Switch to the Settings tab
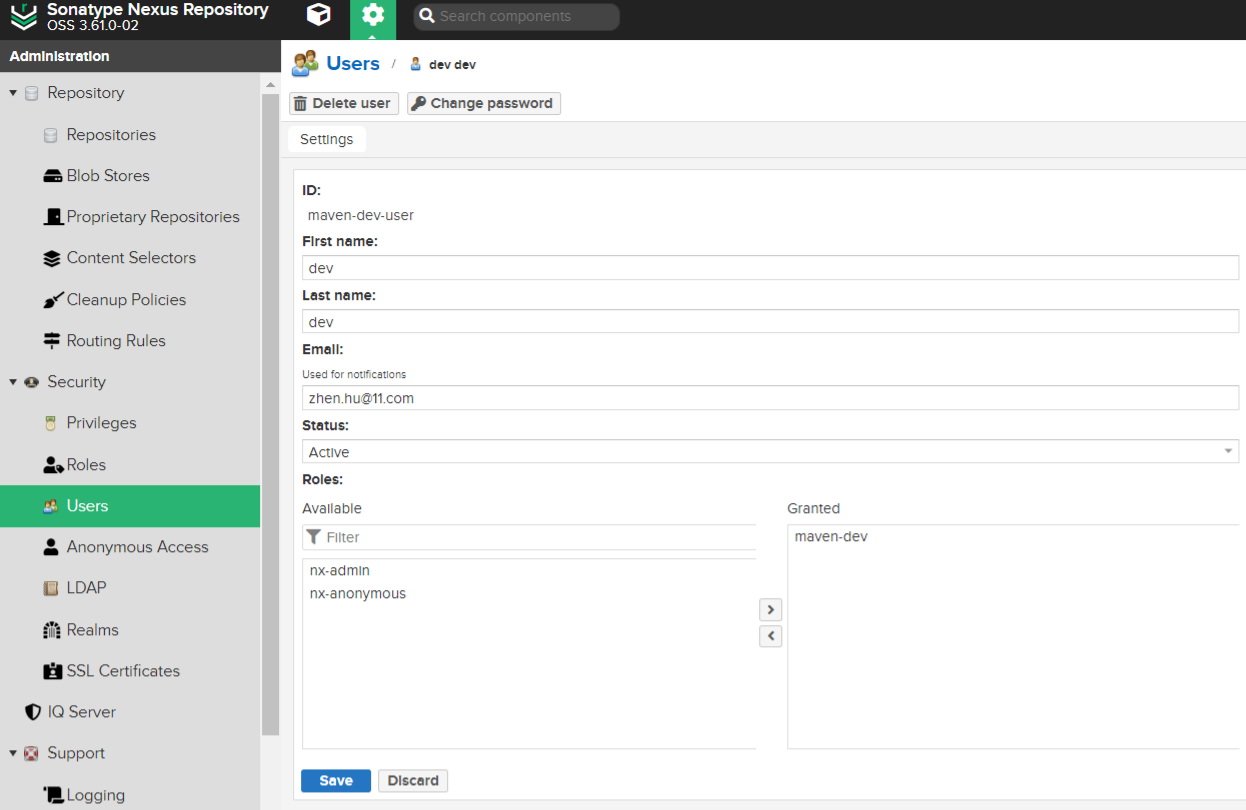This screenshot has height=810, width=1246. [326, 139]
